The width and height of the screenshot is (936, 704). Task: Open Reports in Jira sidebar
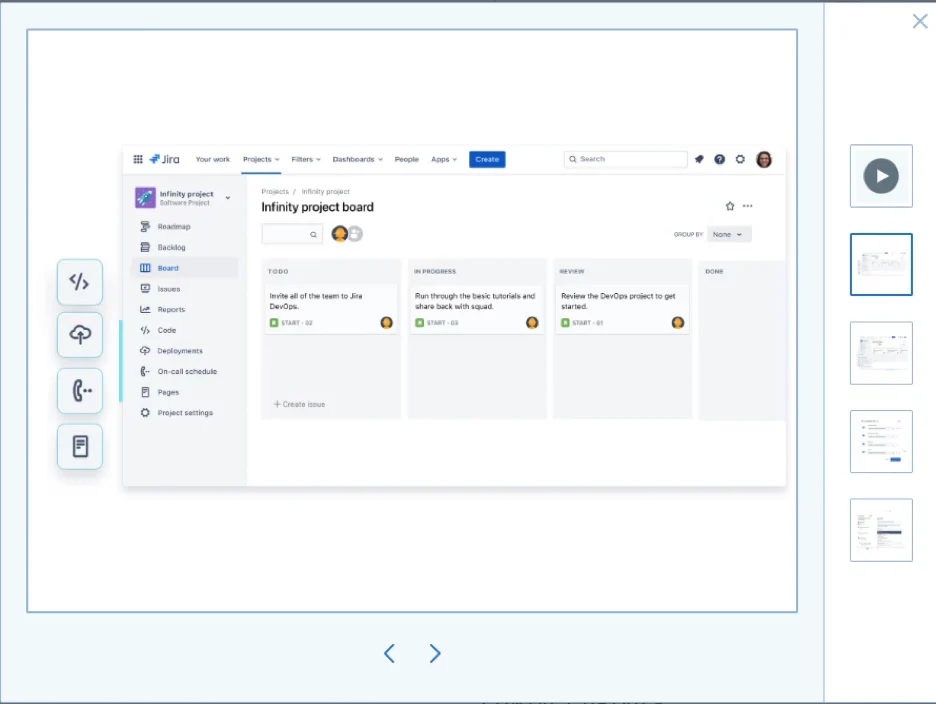184,309
